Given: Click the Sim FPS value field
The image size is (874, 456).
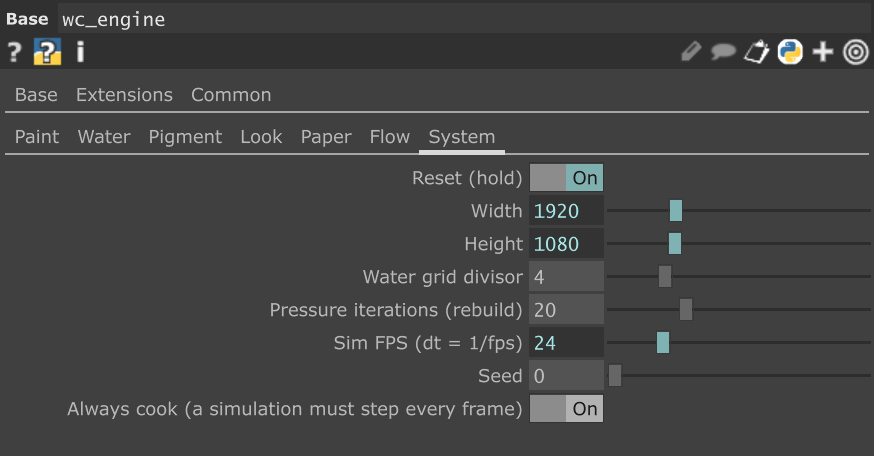Looking at the screenshot, I should [566, 342].
